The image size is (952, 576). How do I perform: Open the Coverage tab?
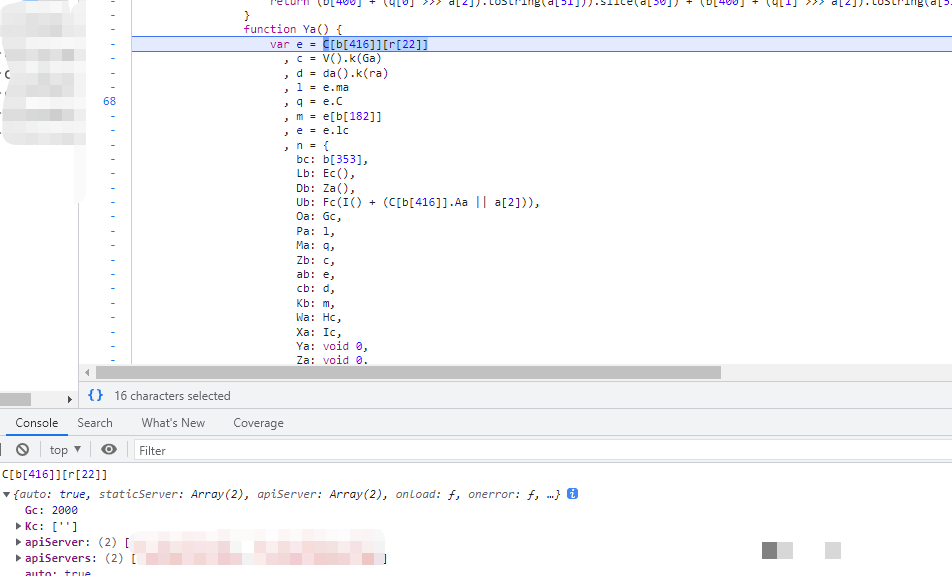point(258,423)
